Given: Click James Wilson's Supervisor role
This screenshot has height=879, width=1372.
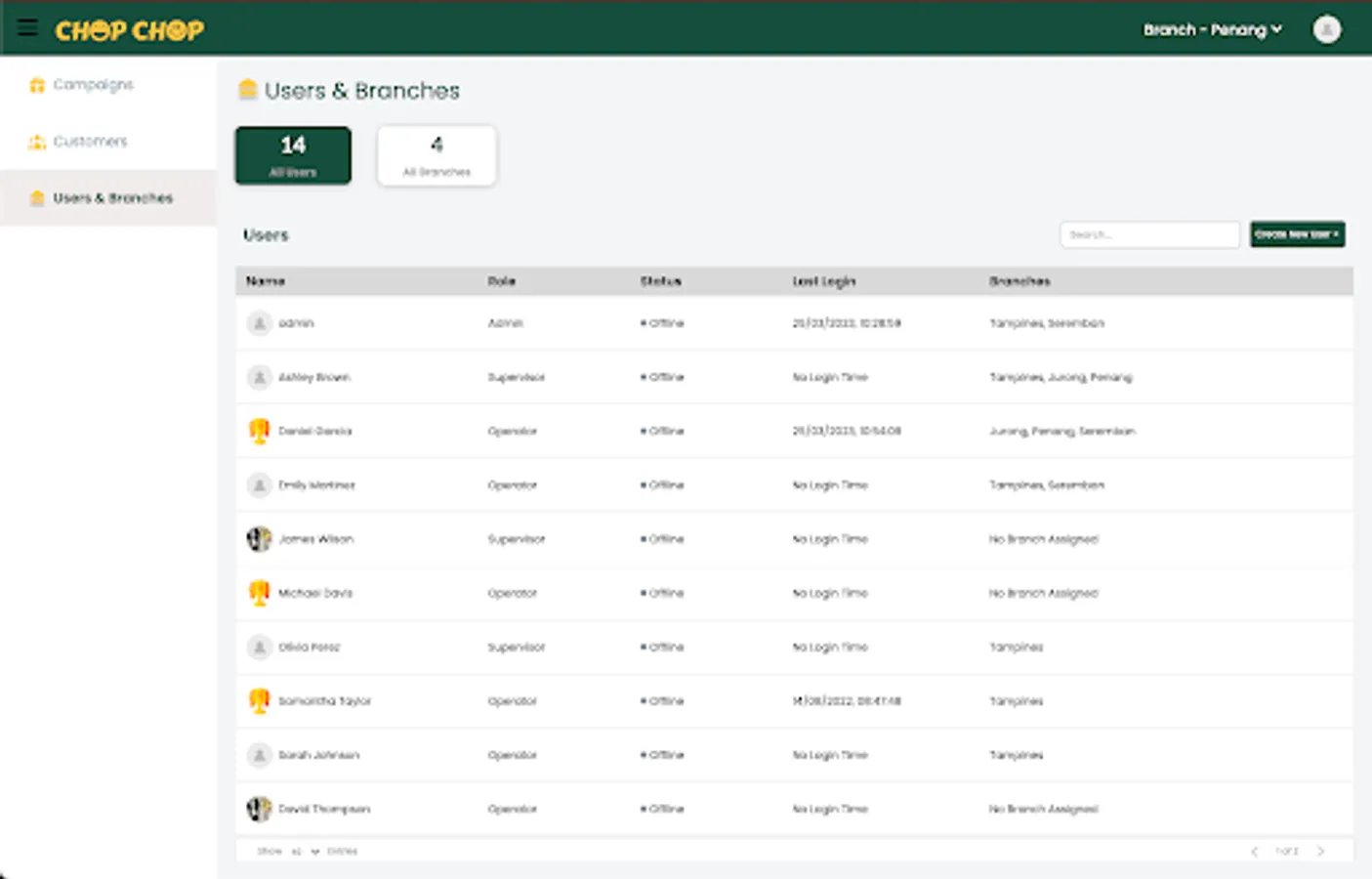Looking at the screenshot, I should tap(517, 539).
